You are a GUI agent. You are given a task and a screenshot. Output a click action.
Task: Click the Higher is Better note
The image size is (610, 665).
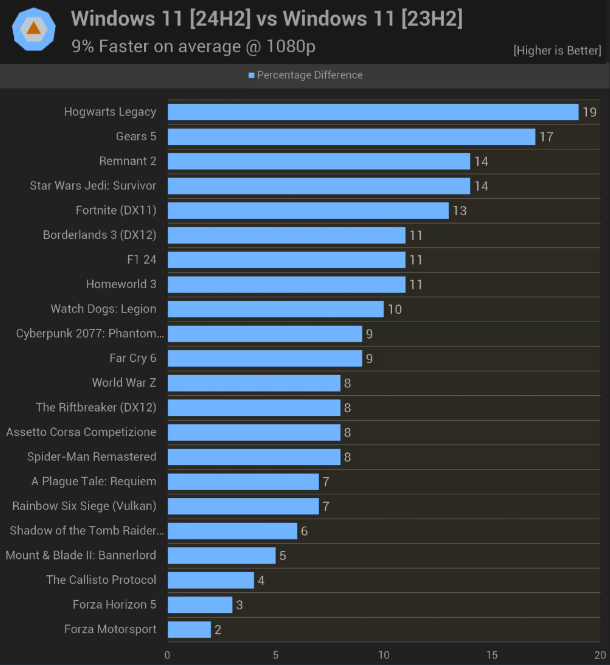557,50
